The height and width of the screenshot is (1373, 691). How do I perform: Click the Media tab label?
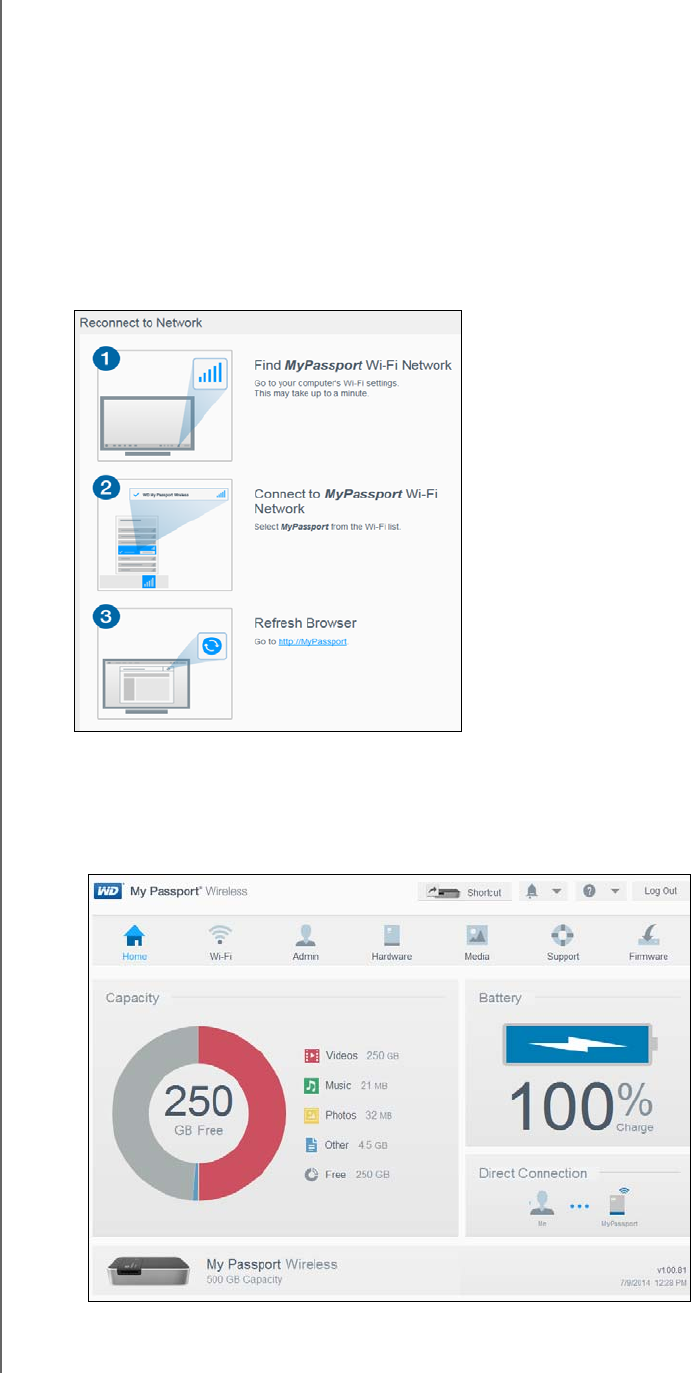(x=477, y=956)
